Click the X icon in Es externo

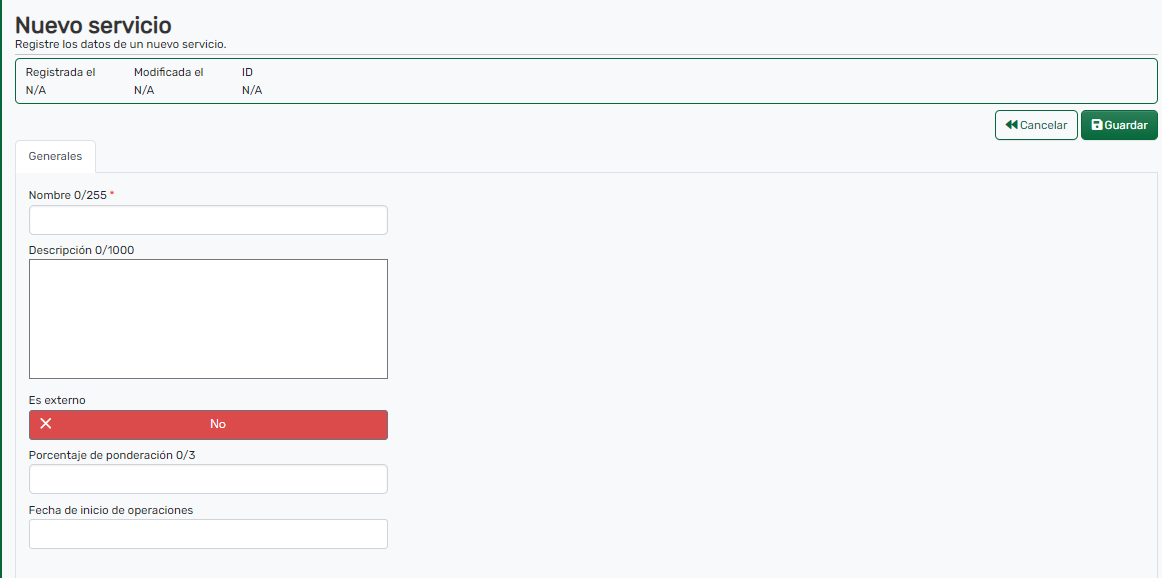coord(46,424)
